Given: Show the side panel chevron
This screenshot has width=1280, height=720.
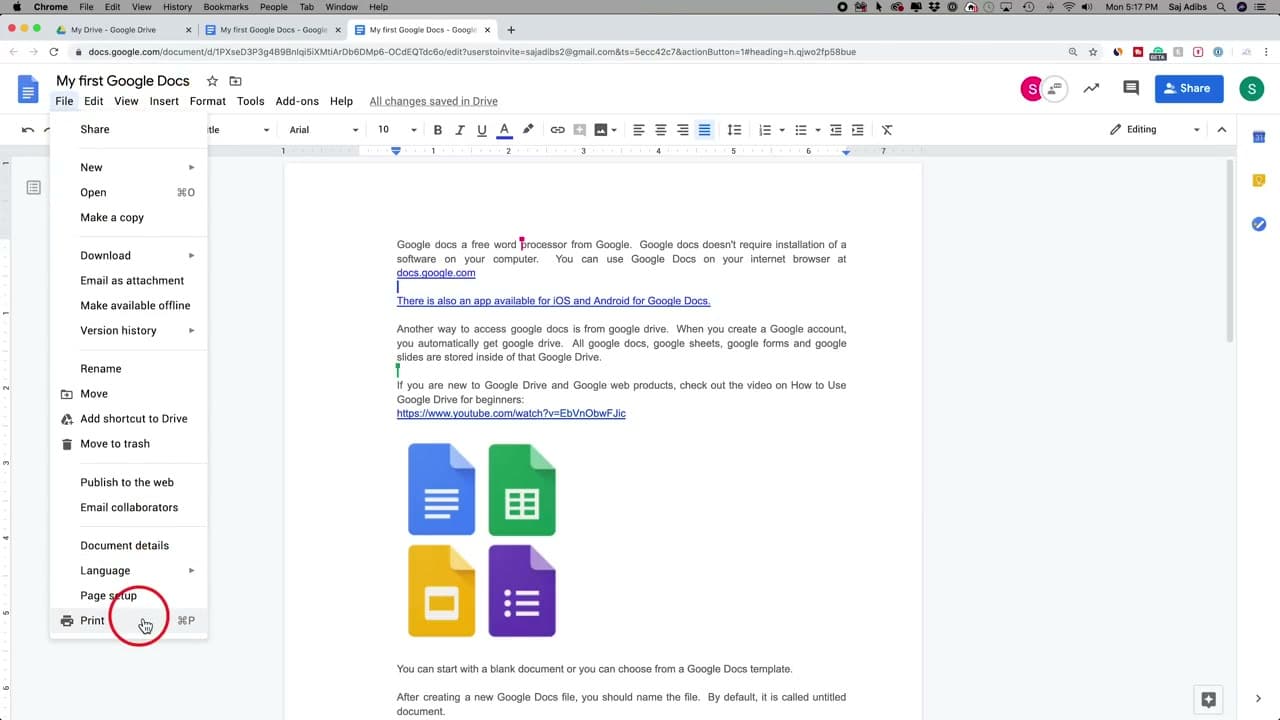Looking at the screenshot, I should coord(1259,699).
